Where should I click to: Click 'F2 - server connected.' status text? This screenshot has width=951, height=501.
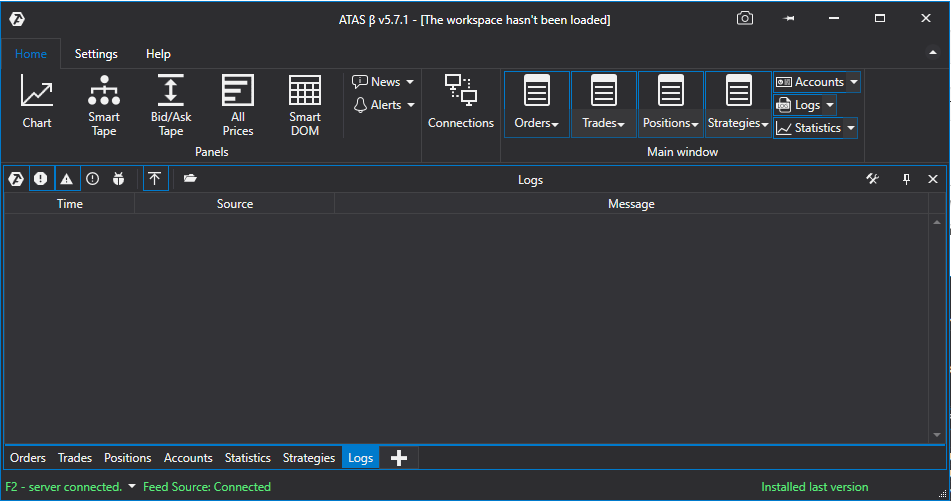[x=64, y=486]
